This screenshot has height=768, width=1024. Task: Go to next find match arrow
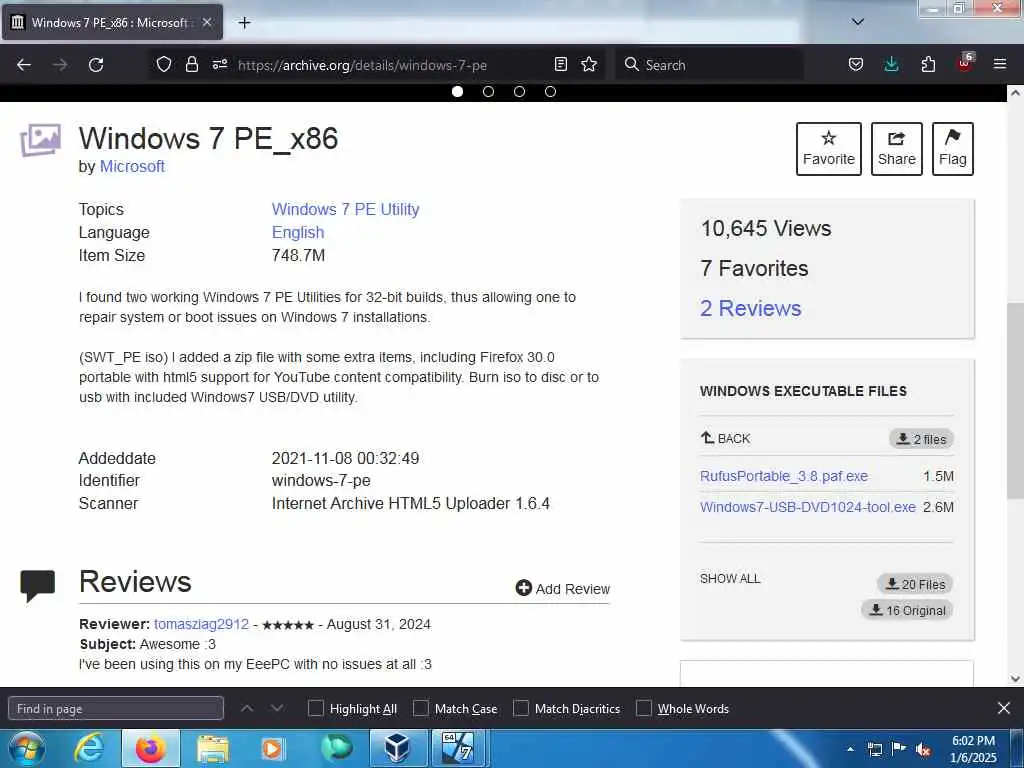coord(277,708)
